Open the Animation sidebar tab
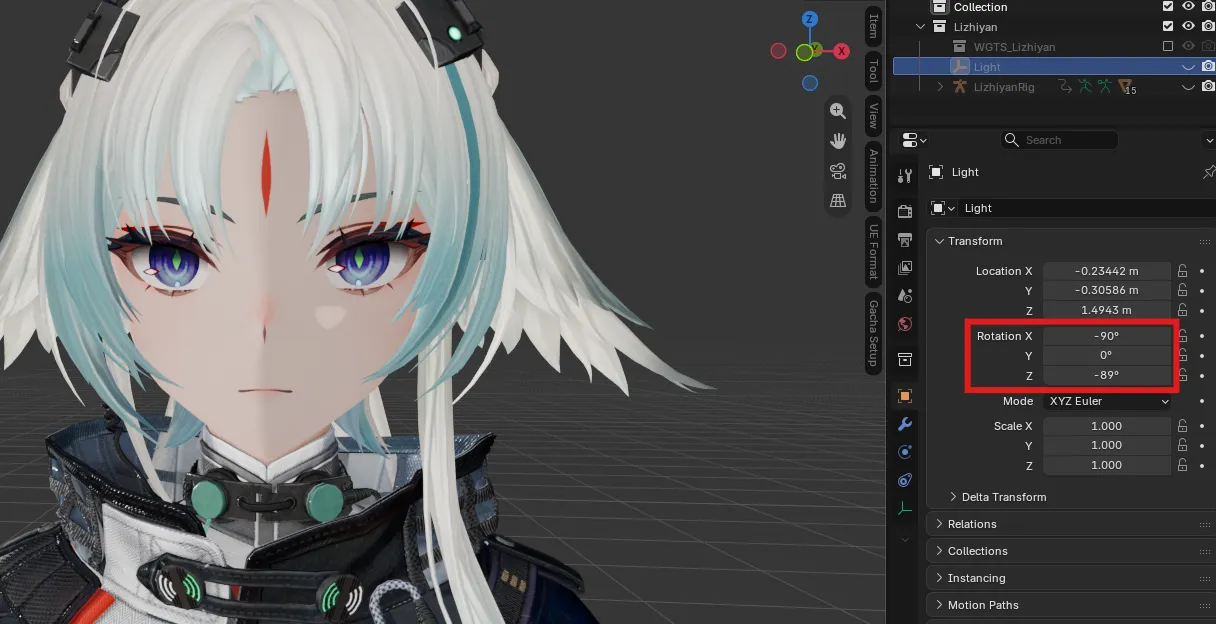The width and height of the screenshot is (1216, 624). coord(873,176)
